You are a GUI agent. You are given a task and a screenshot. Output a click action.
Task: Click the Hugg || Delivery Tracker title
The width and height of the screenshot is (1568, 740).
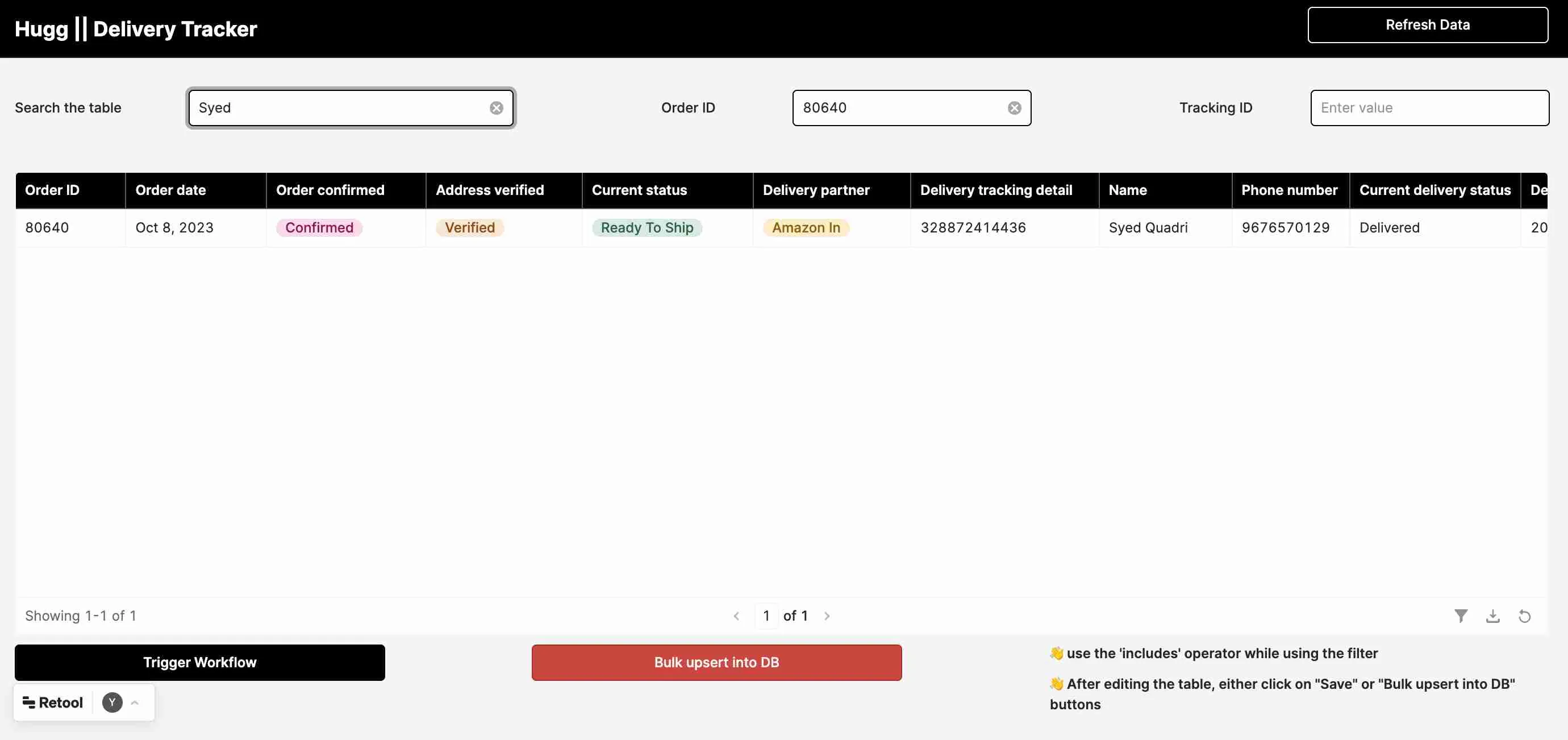coord(136,28)
